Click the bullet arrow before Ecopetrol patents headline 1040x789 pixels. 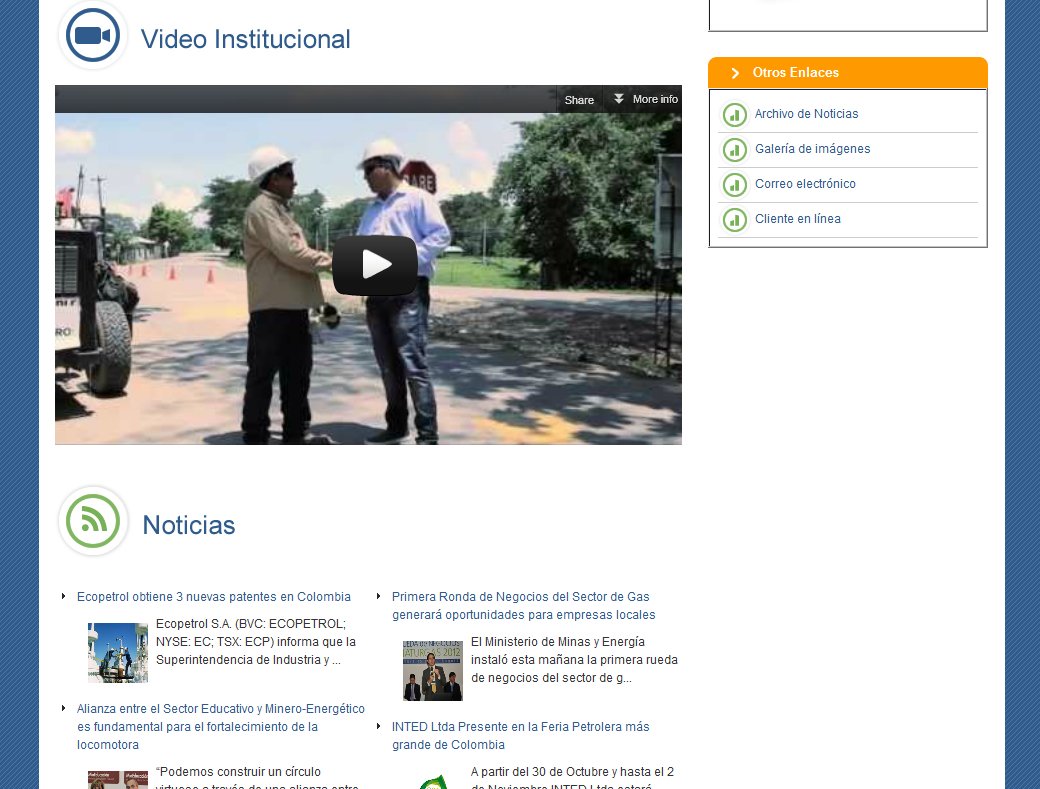coord(64,596)
